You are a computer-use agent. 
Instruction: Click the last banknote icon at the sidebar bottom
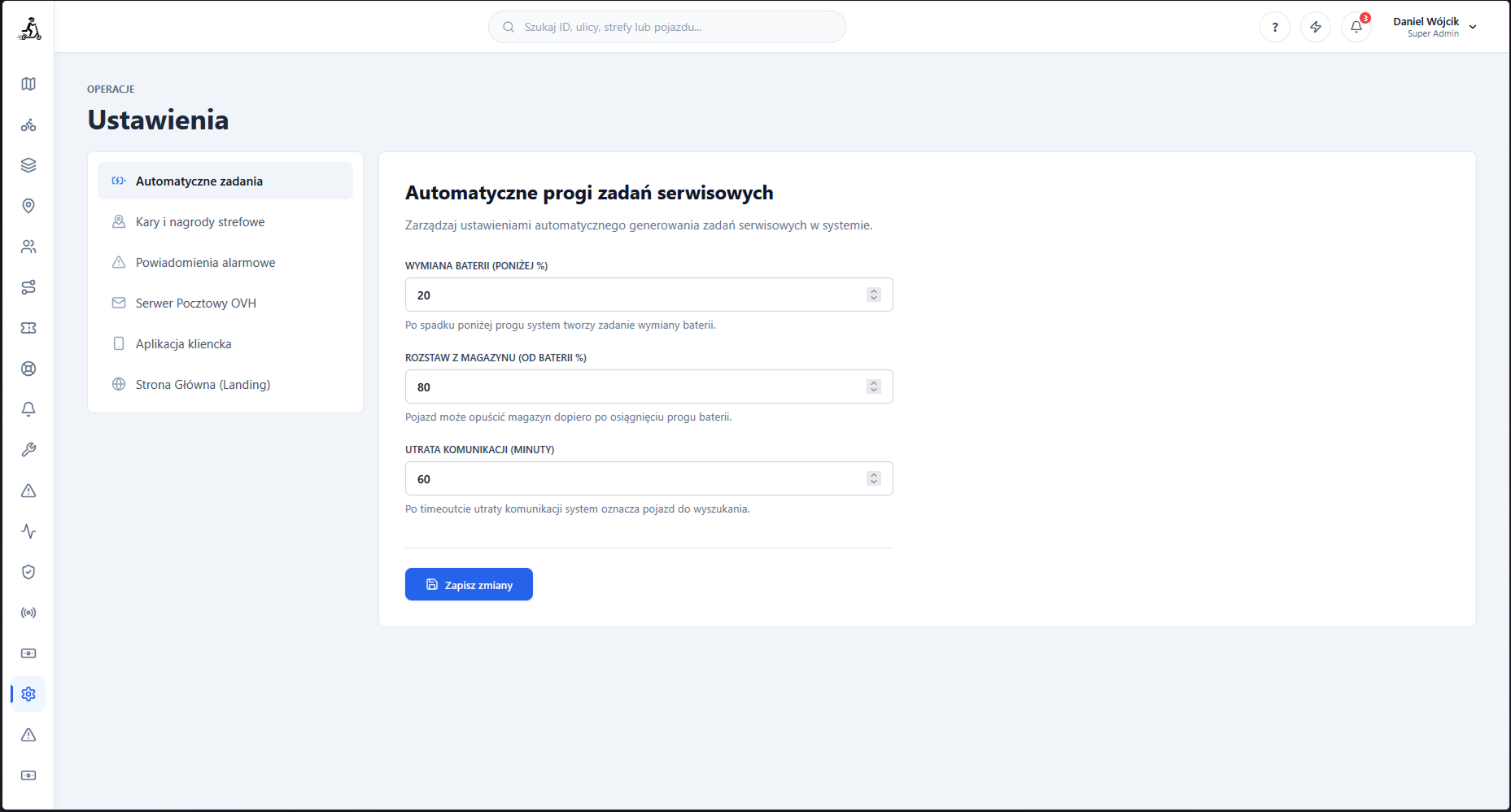tap(28, 775)
